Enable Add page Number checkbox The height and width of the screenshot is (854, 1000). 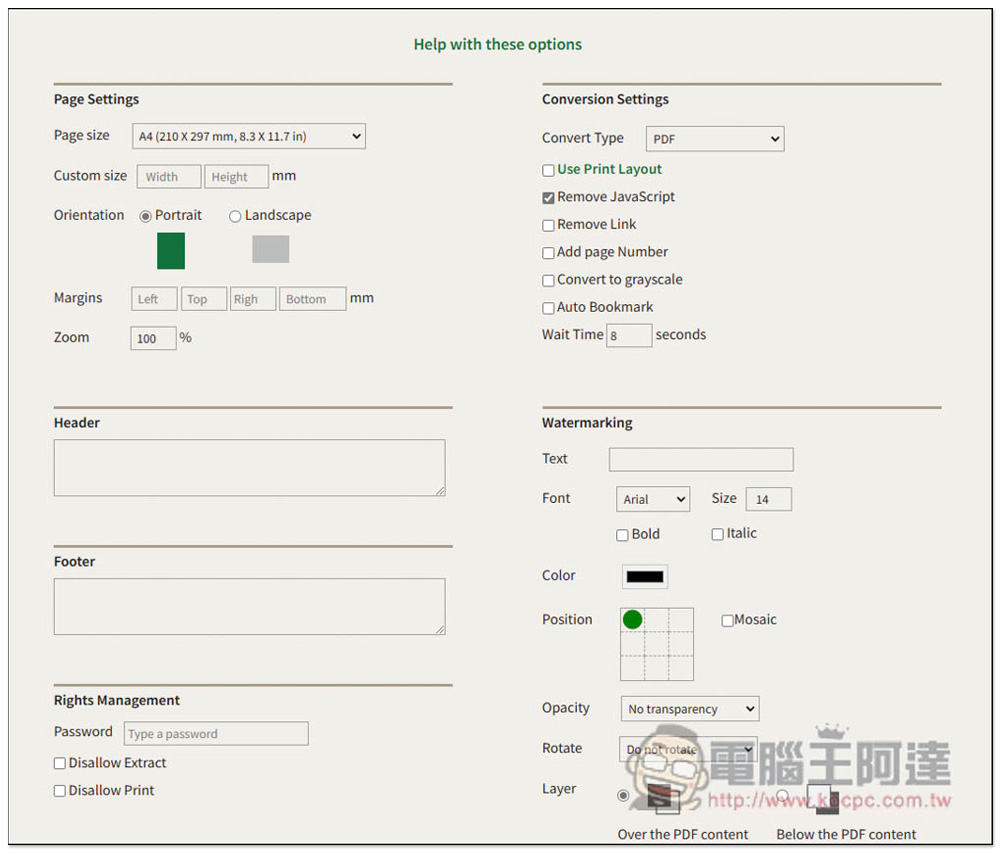click(x=548, y=253)
